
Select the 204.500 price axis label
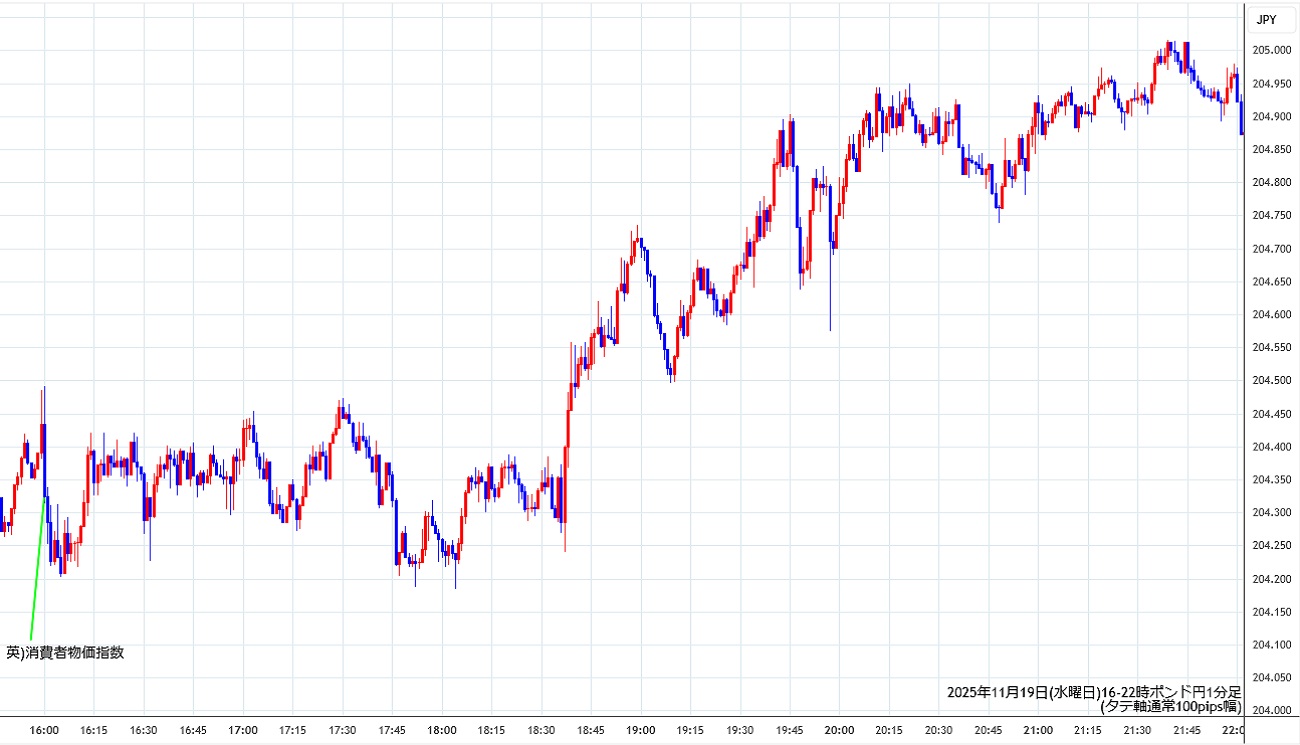coord(1272,380)
